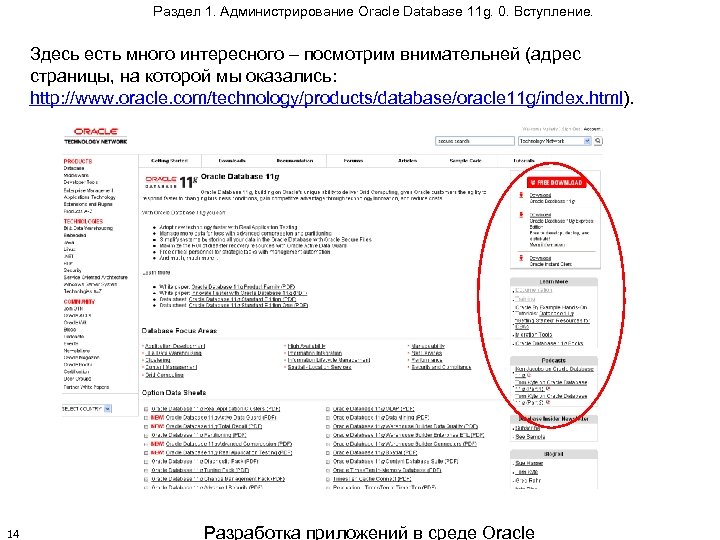Click PDF icon for Data Mining datasheet
The image size is (720, 540).
pos(328,418)
